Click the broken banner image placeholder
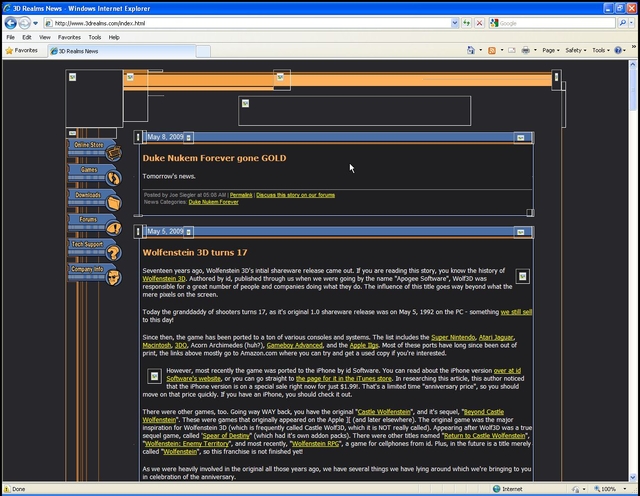This screenshot has width=640, height=496. pos(354,111)
